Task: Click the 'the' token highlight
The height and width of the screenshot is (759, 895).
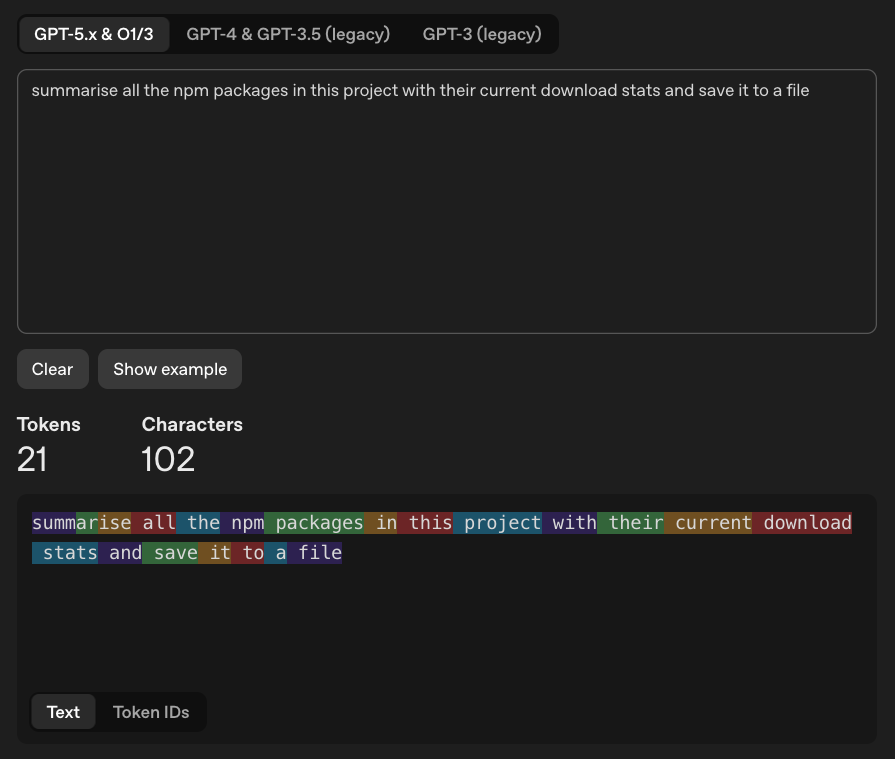Action: (x=198, y=523)
